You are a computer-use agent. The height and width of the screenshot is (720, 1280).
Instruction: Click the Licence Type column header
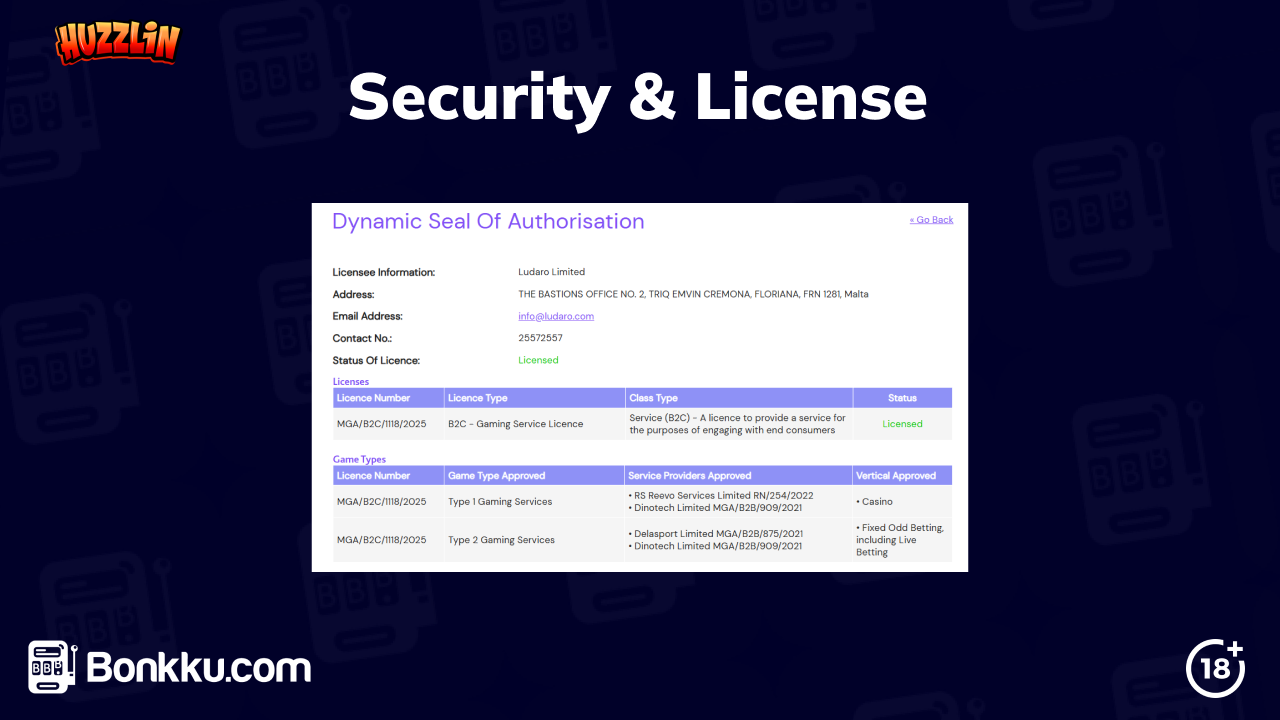click(x=534, y=398)
